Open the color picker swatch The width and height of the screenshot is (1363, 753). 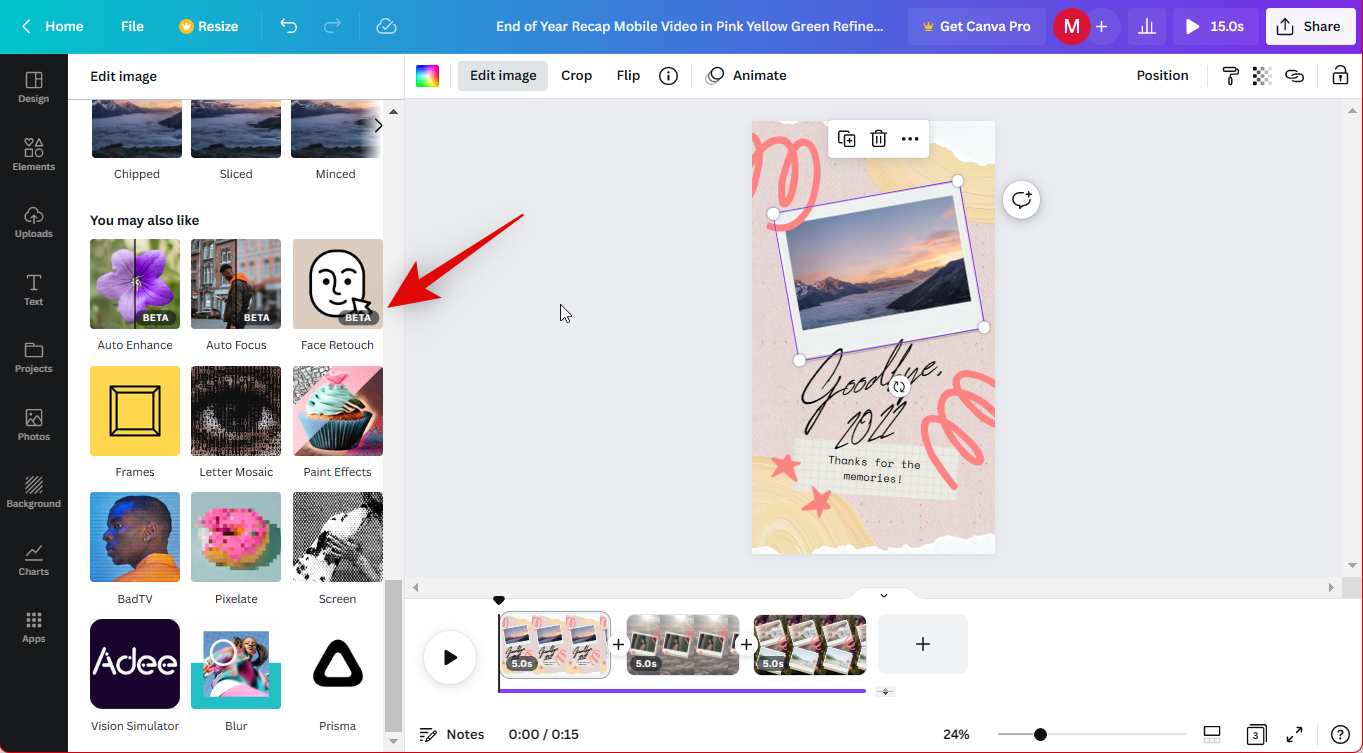(x=428, y=76)
